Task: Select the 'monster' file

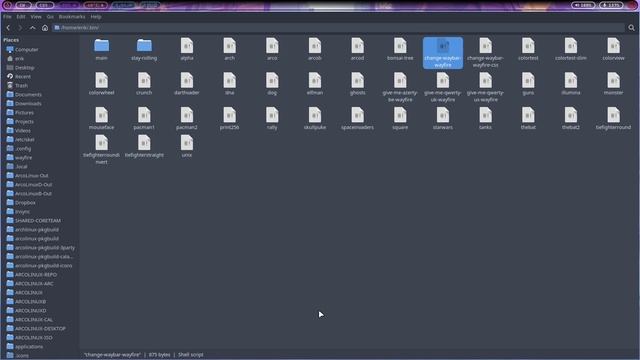Action: click(613, 84)
